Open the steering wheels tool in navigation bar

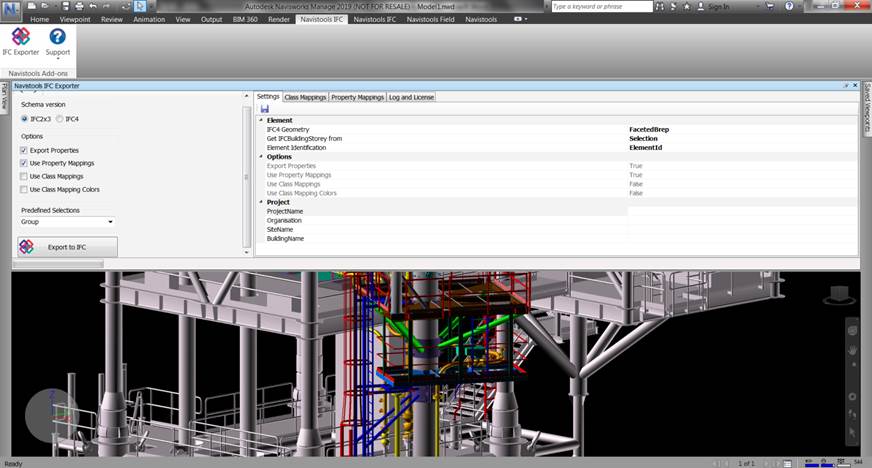coord(853,331)
